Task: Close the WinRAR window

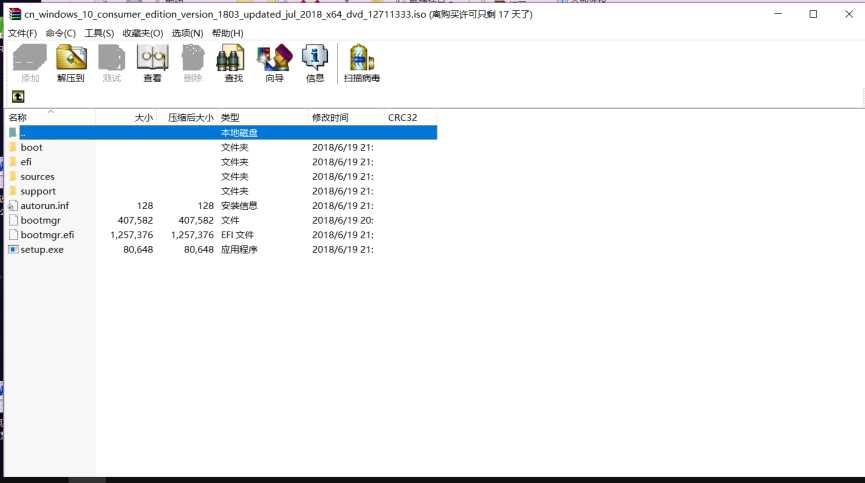Action: (848, 14)
